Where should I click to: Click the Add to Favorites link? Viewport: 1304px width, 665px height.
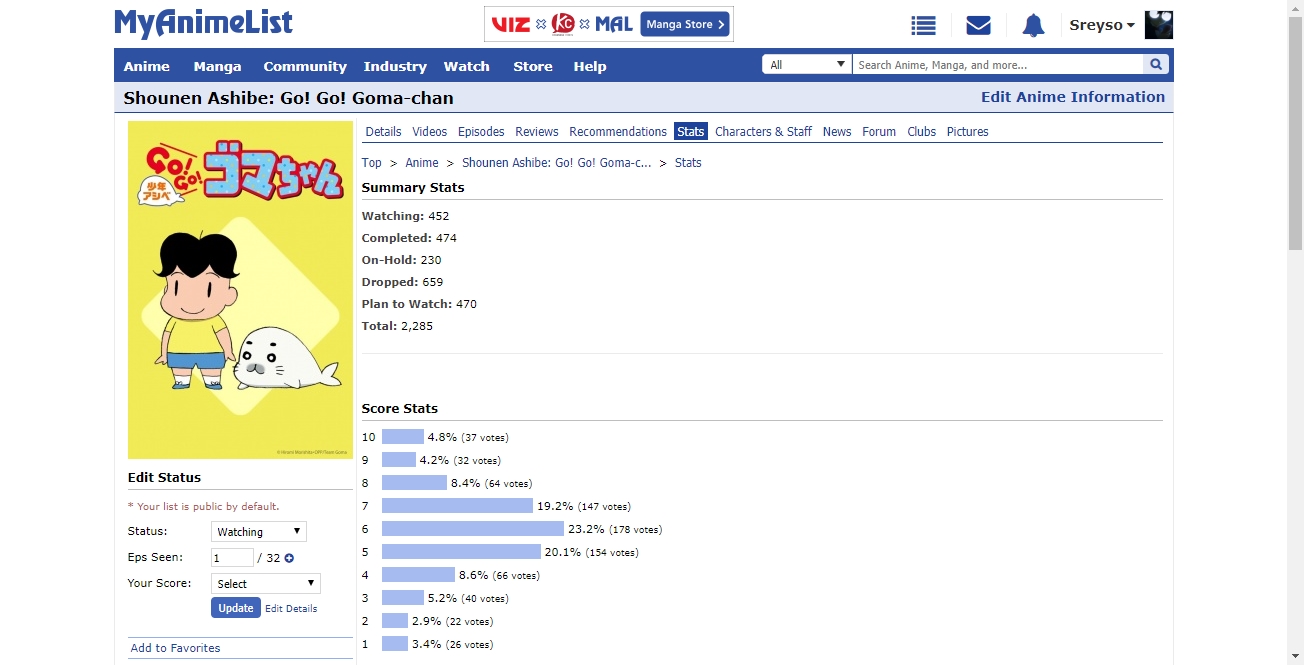(x=175, y=648)
